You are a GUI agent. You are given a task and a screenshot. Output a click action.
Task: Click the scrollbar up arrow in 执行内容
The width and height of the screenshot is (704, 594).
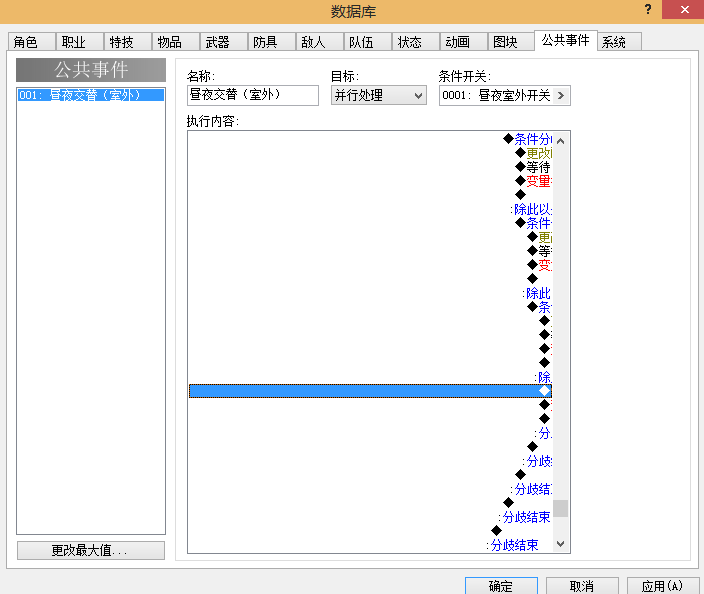click(x=560, y=141)
